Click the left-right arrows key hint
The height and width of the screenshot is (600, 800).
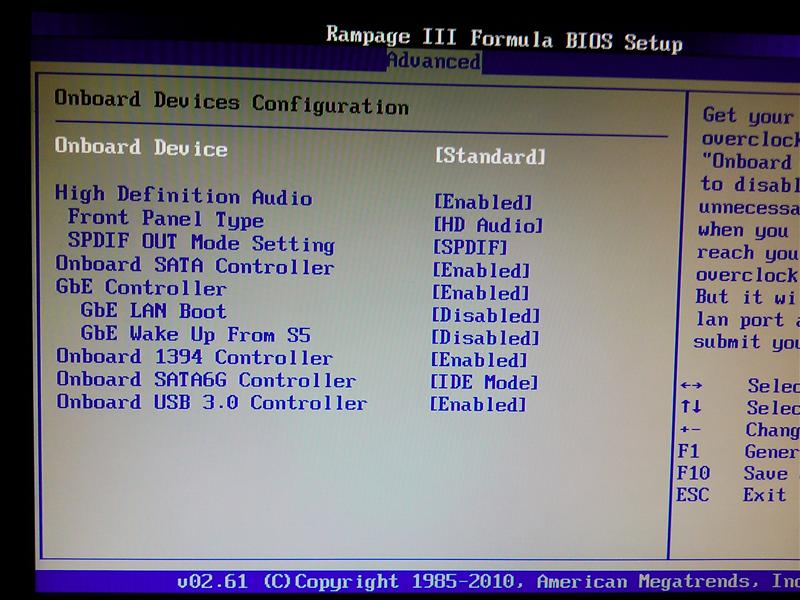tap(690, 386)
